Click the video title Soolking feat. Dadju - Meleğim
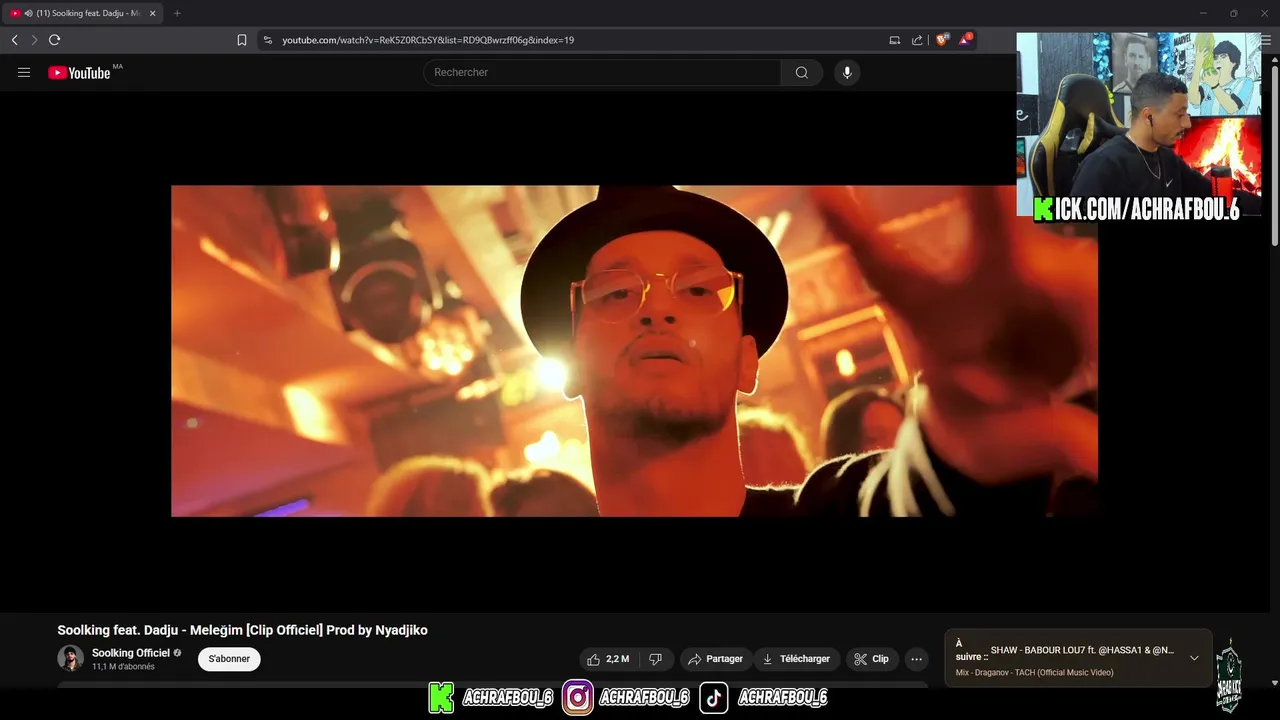 tap(242, 630)
